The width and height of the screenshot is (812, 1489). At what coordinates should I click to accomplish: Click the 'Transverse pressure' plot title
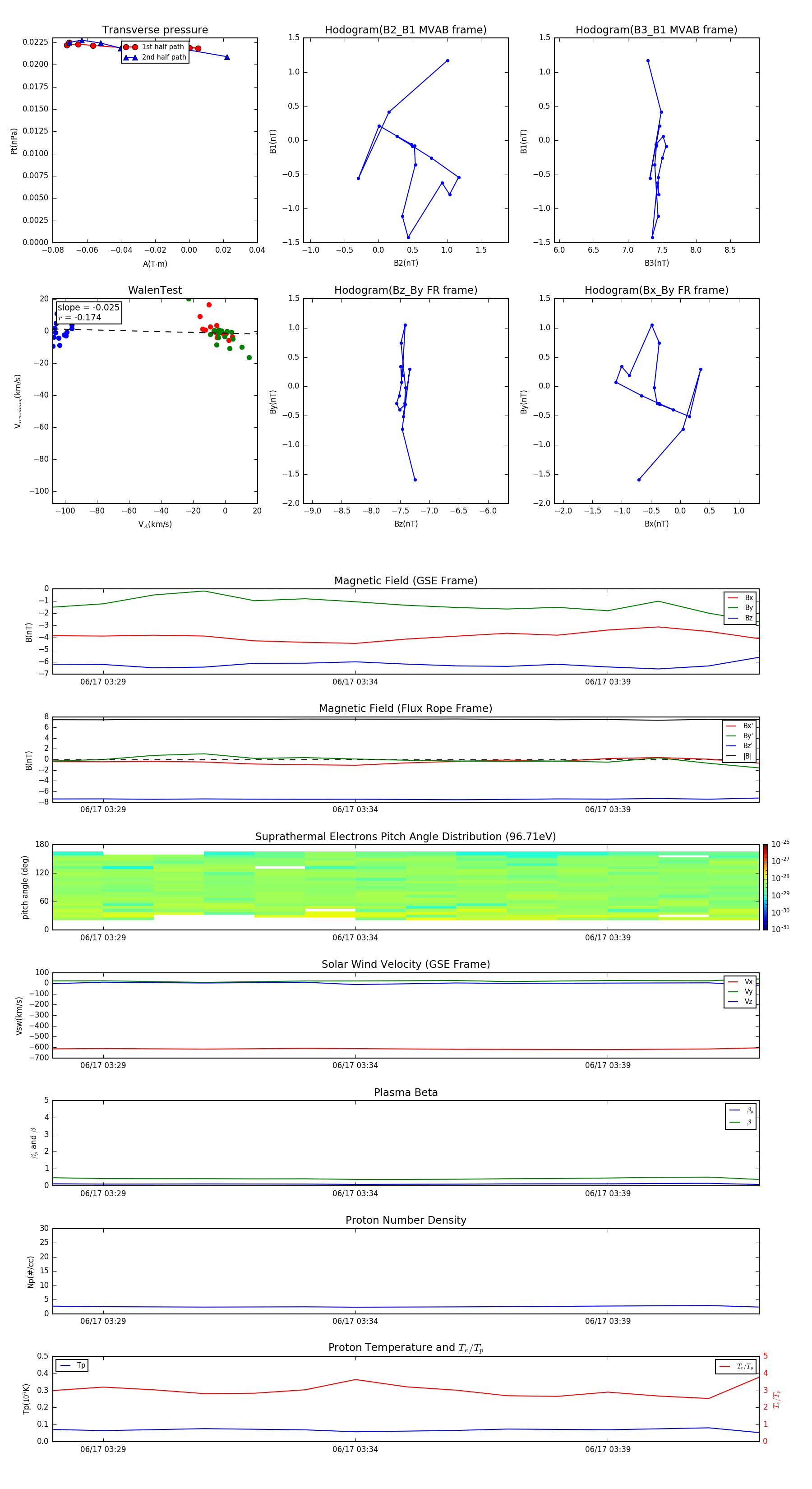[x=155, y=30]
